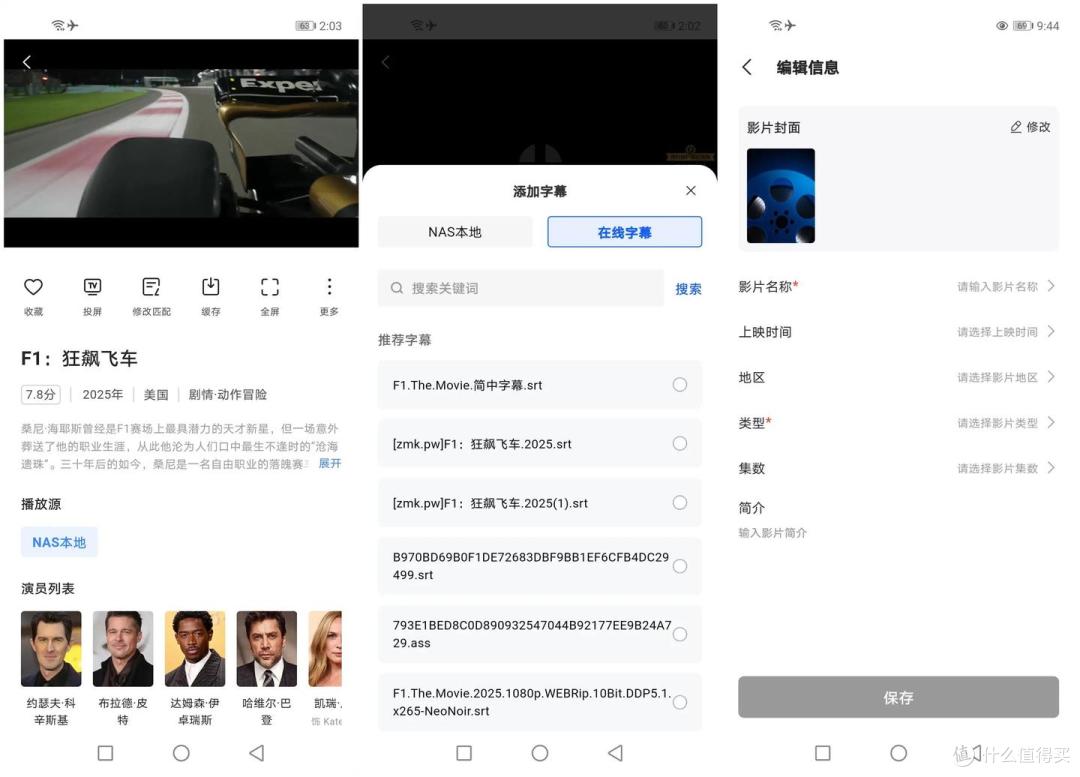1080x777 pixels.
Task: Tap the 剧情·动作冒险 genre text
Action: [x=227, y=395]
